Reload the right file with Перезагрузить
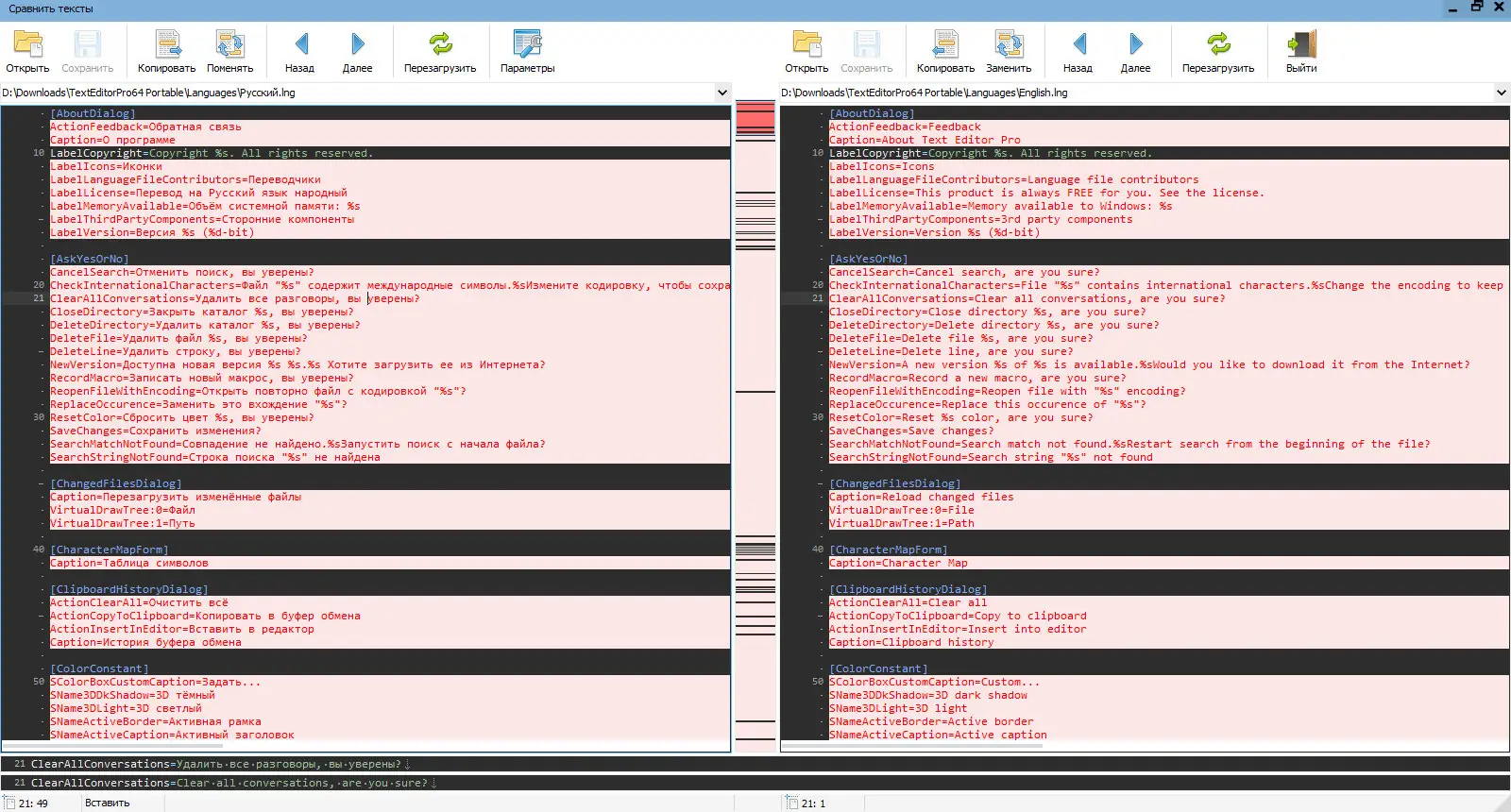The width and height of the screenshot is (1511, 812). (1218, 51)
